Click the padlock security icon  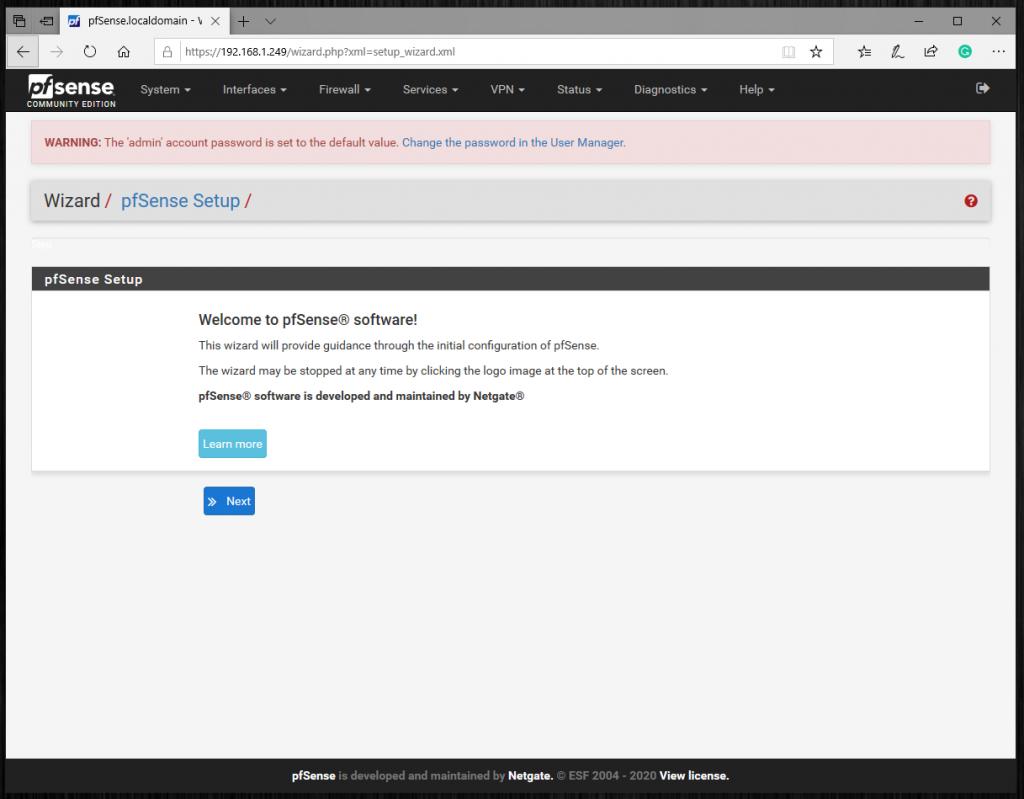tap(167, 52)
